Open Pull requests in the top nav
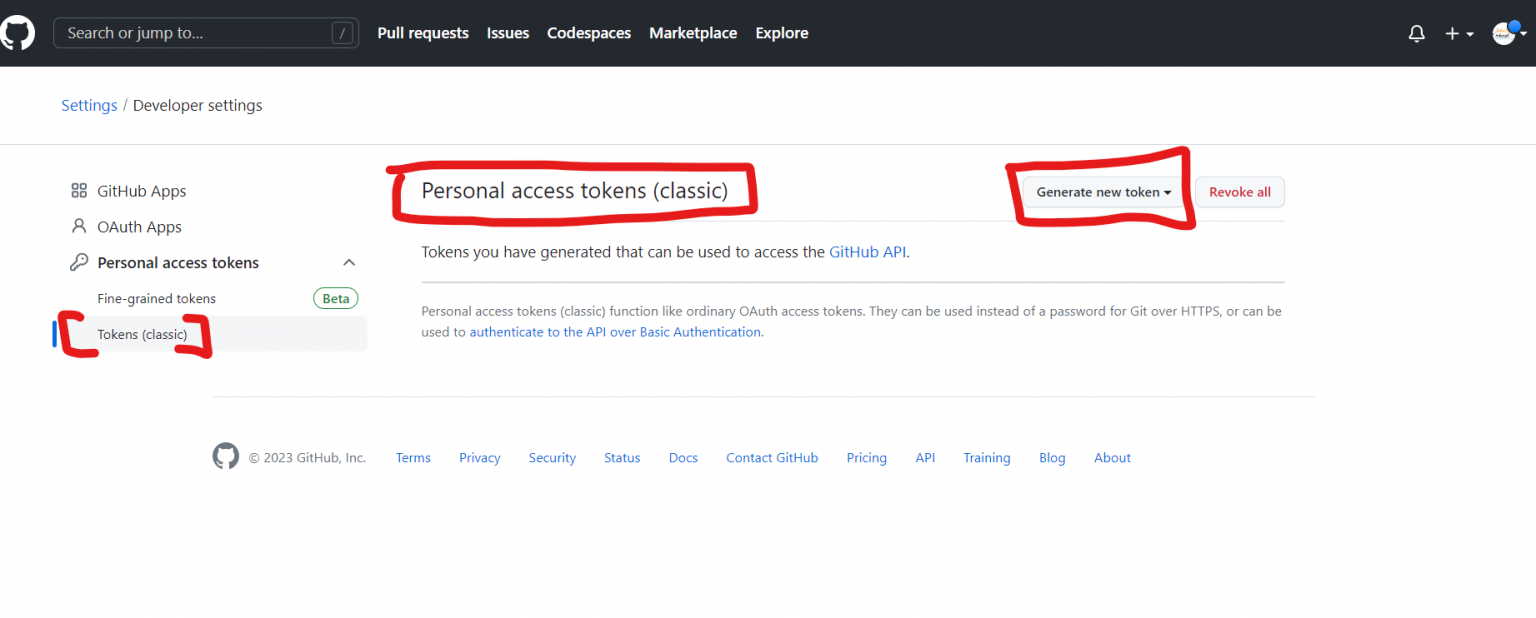The height and width of the screenshot is (618, 1536). 422,33
